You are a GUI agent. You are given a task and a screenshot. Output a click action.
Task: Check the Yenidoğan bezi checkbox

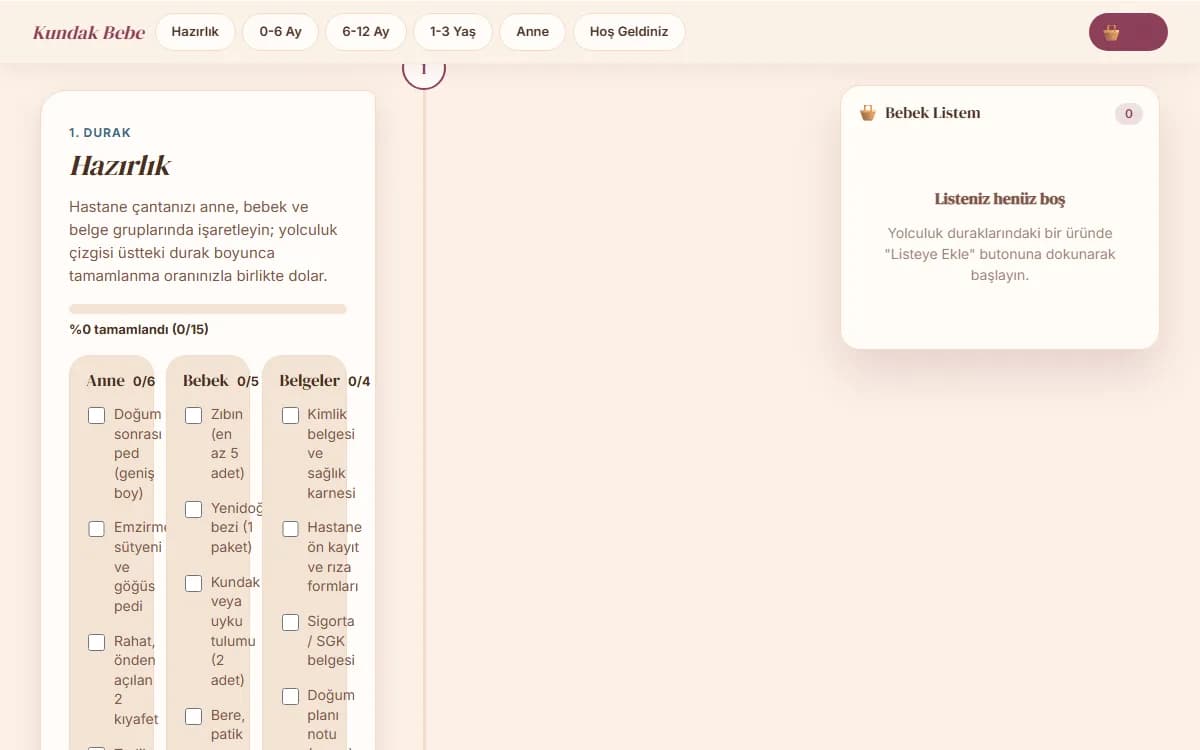pos(194,509)
